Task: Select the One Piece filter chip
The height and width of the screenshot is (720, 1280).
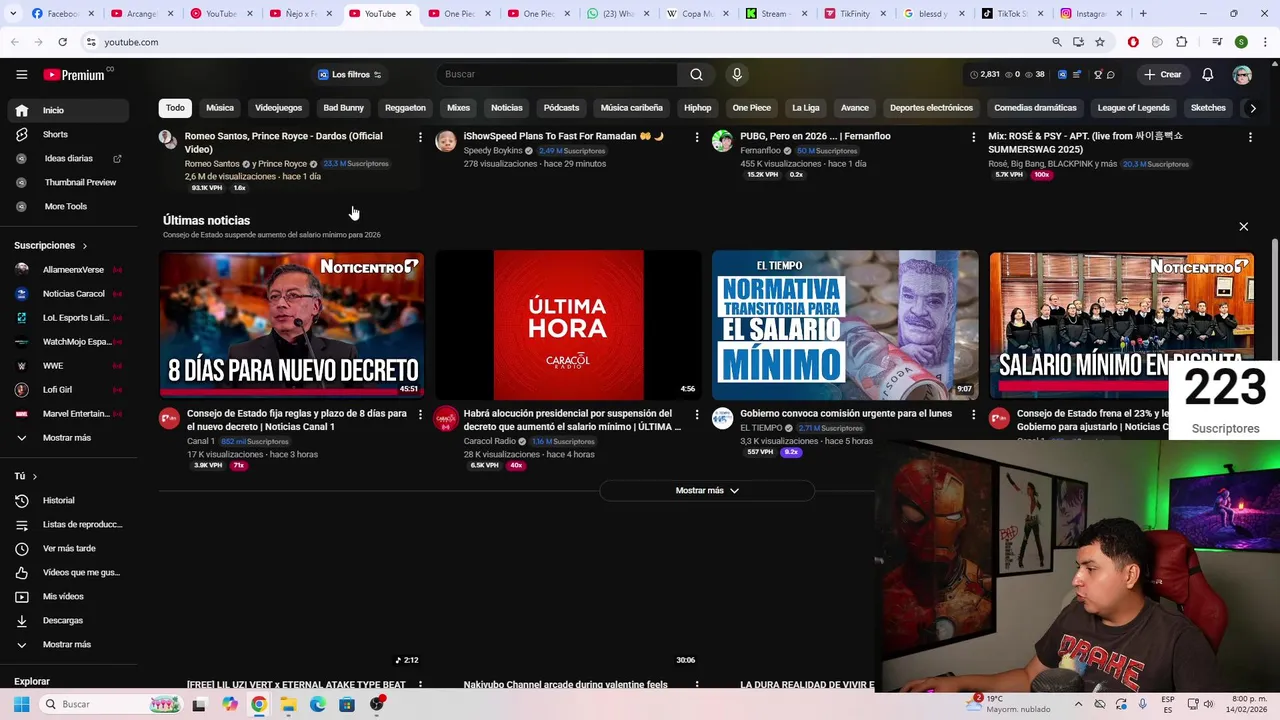Action: tap(751, 108)
